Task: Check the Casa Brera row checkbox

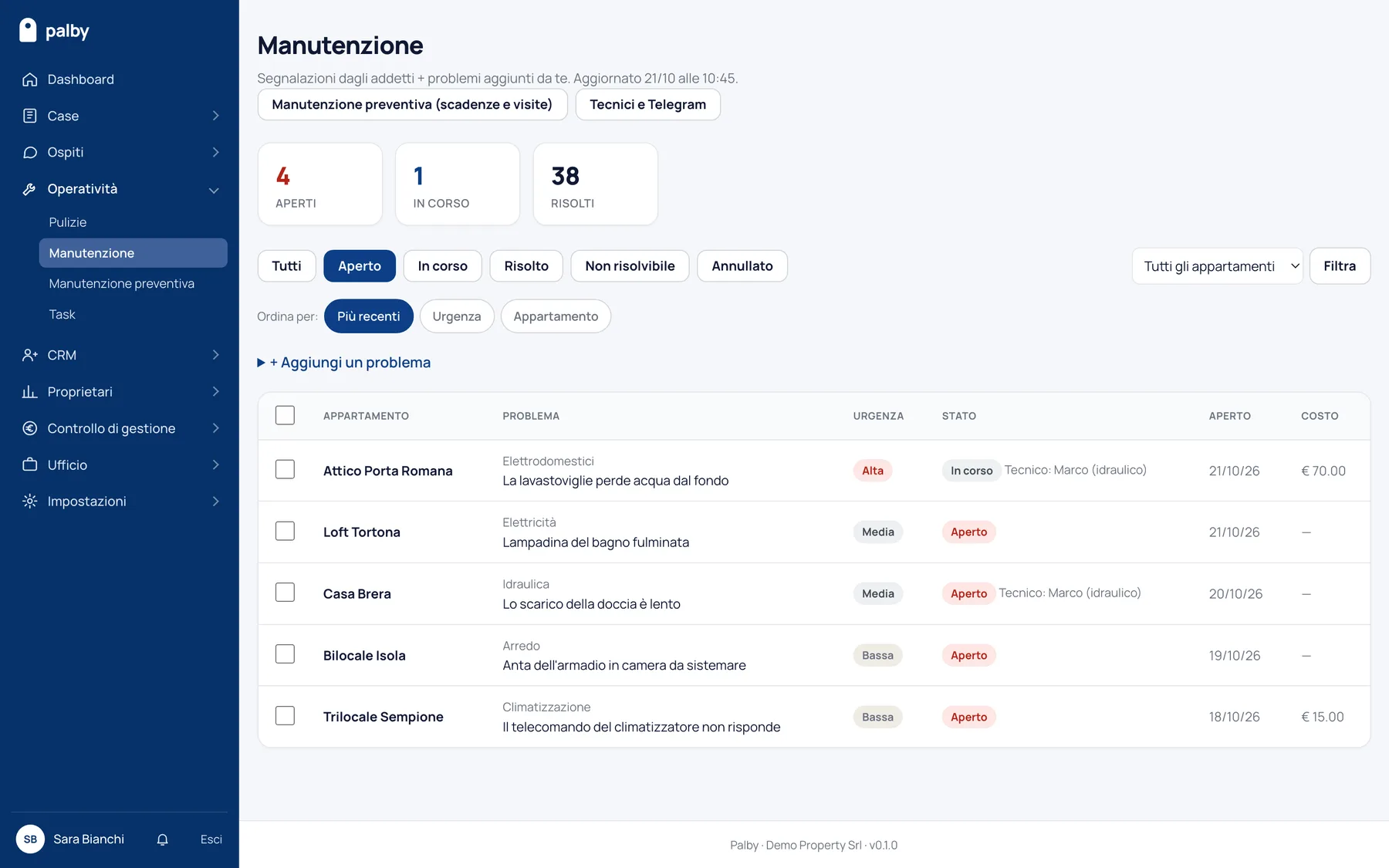Action: pyautogui.click(x=285, y=593)
